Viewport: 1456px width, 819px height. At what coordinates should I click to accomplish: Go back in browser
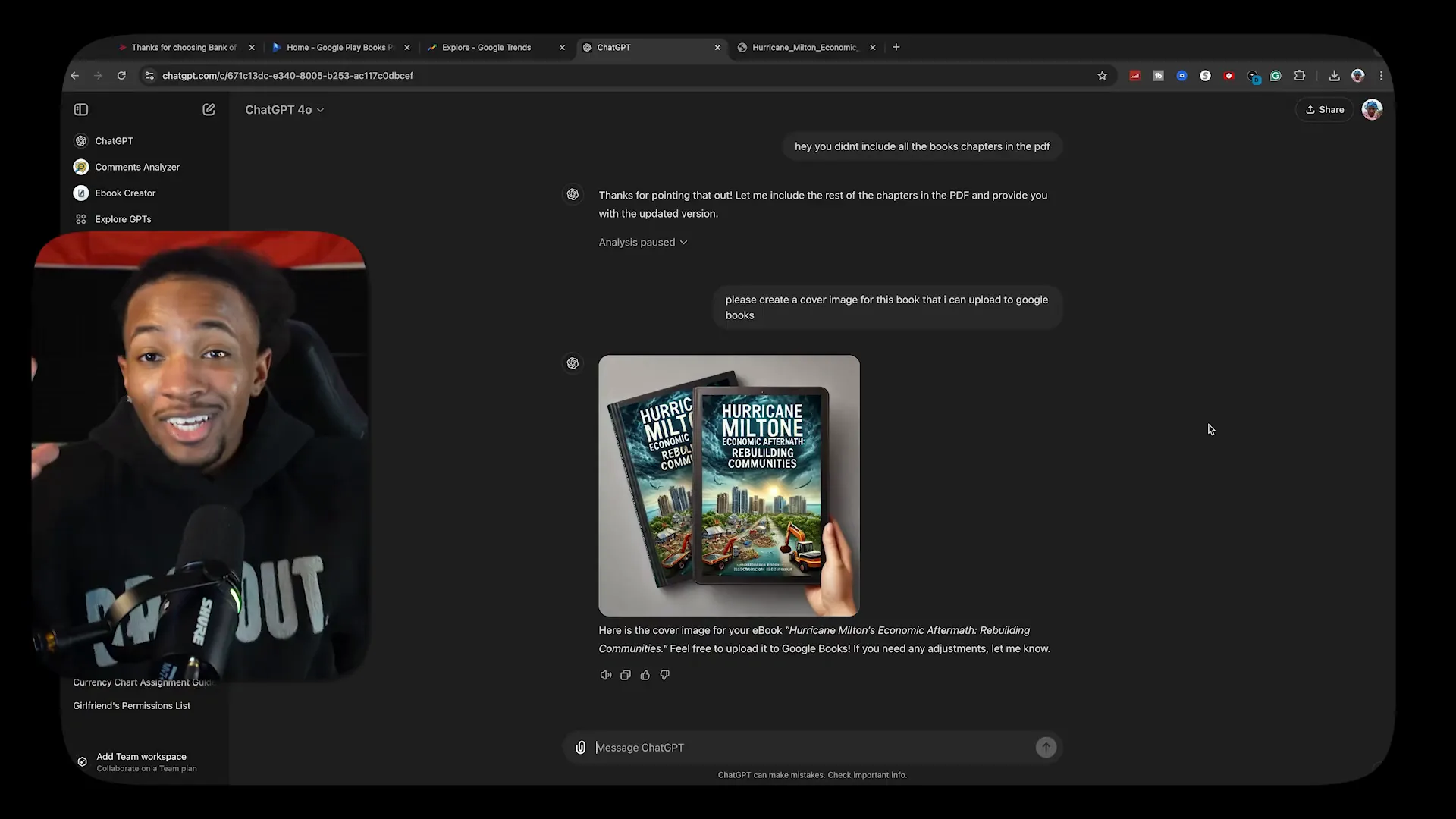(x=74, y=76)
